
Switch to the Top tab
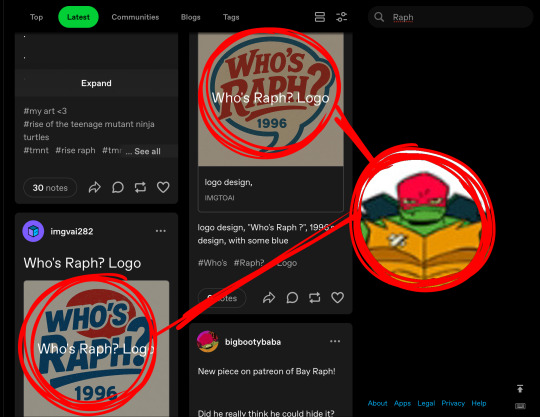coord(36,17)
